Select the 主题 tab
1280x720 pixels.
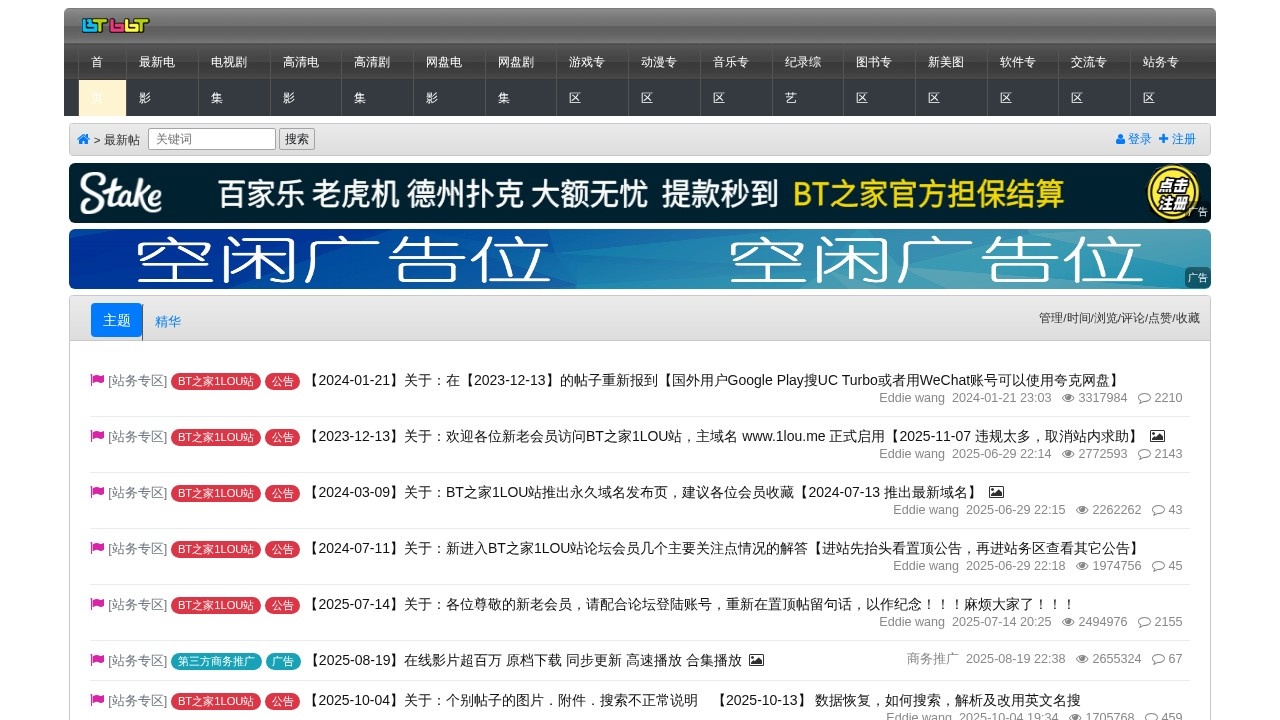[117, 320]
